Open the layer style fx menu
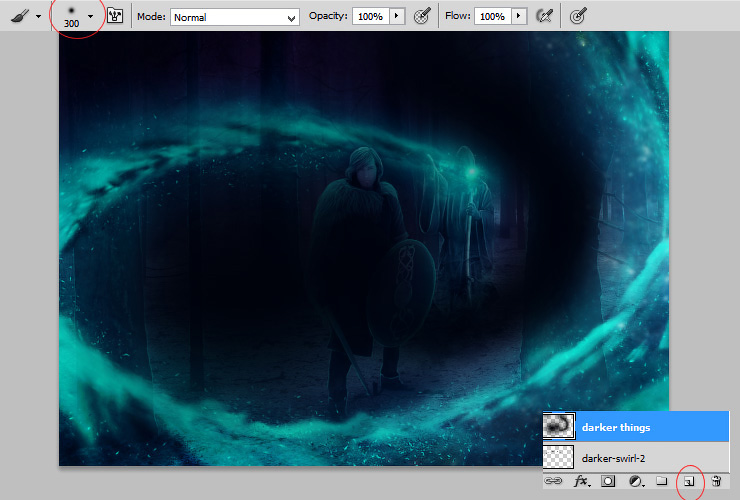This screenshot has width=740, height=500. coord(582,481)
